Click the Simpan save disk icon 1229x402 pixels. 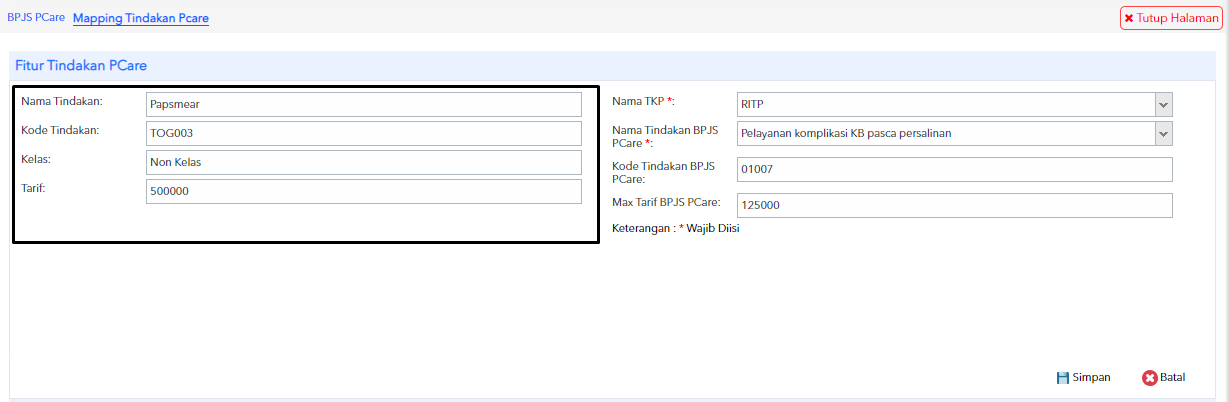(x=1063, y=378)
